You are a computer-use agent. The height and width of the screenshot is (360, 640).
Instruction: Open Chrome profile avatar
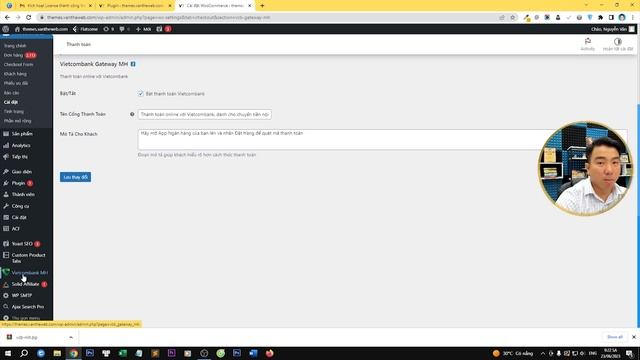622,18
